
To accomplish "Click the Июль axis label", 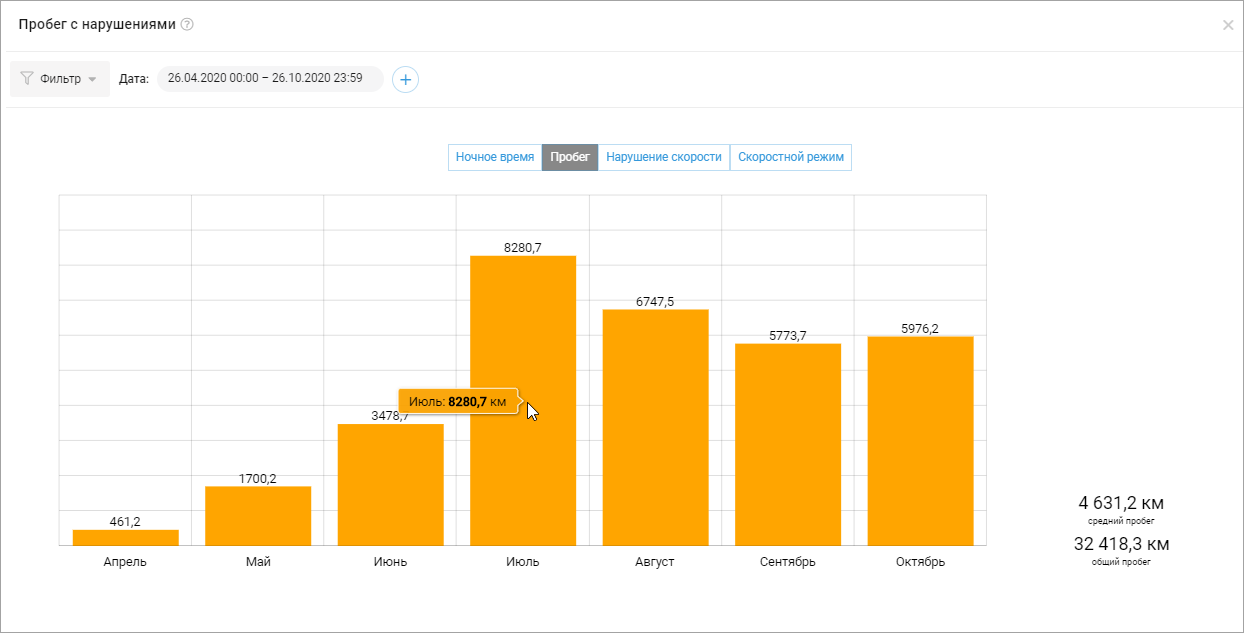I will pyautogui.click(x=523, y=562).
